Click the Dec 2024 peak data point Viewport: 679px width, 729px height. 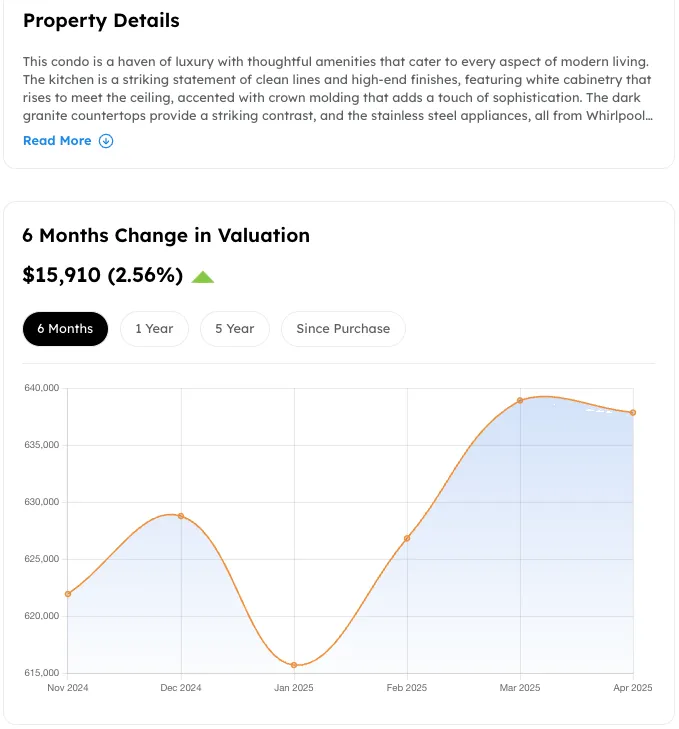(x=181, y=516)
